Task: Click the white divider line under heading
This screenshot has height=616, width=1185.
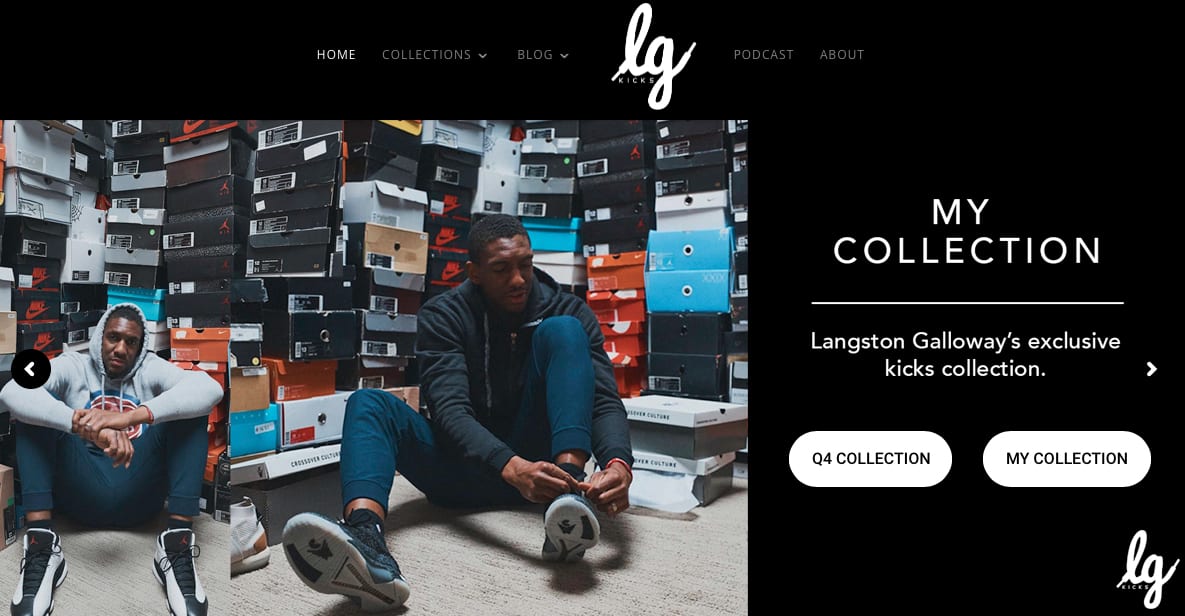Action: pos(967,303)
